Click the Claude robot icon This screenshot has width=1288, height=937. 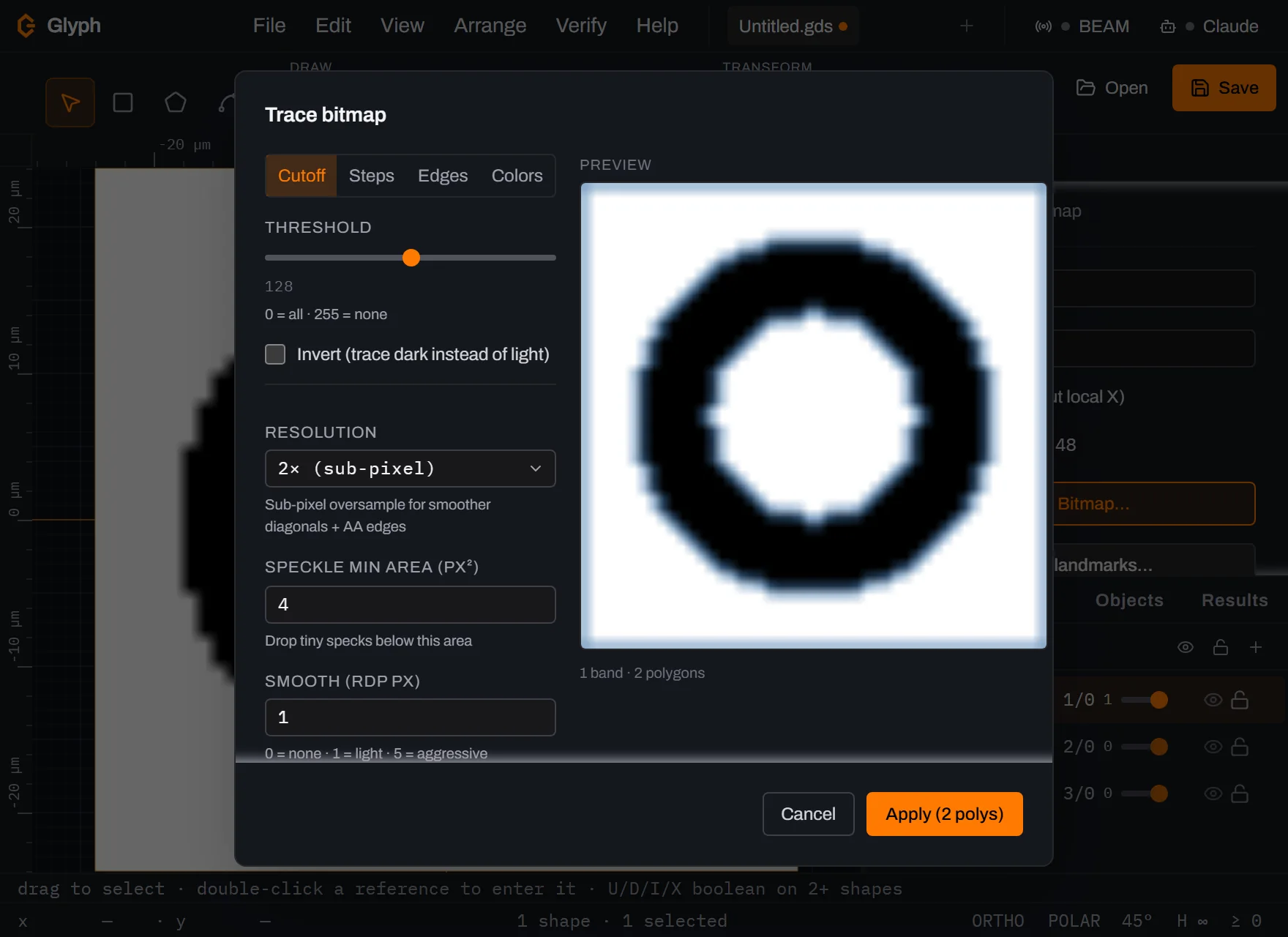tap(1168, 26)
